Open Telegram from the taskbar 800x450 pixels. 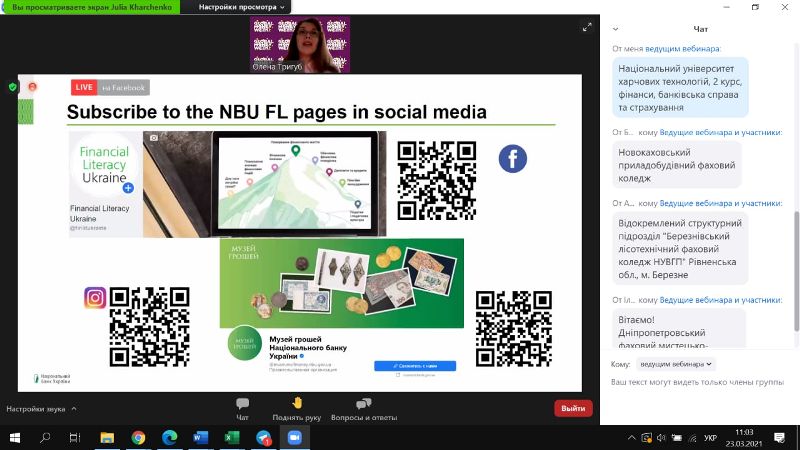coord(263,438)
